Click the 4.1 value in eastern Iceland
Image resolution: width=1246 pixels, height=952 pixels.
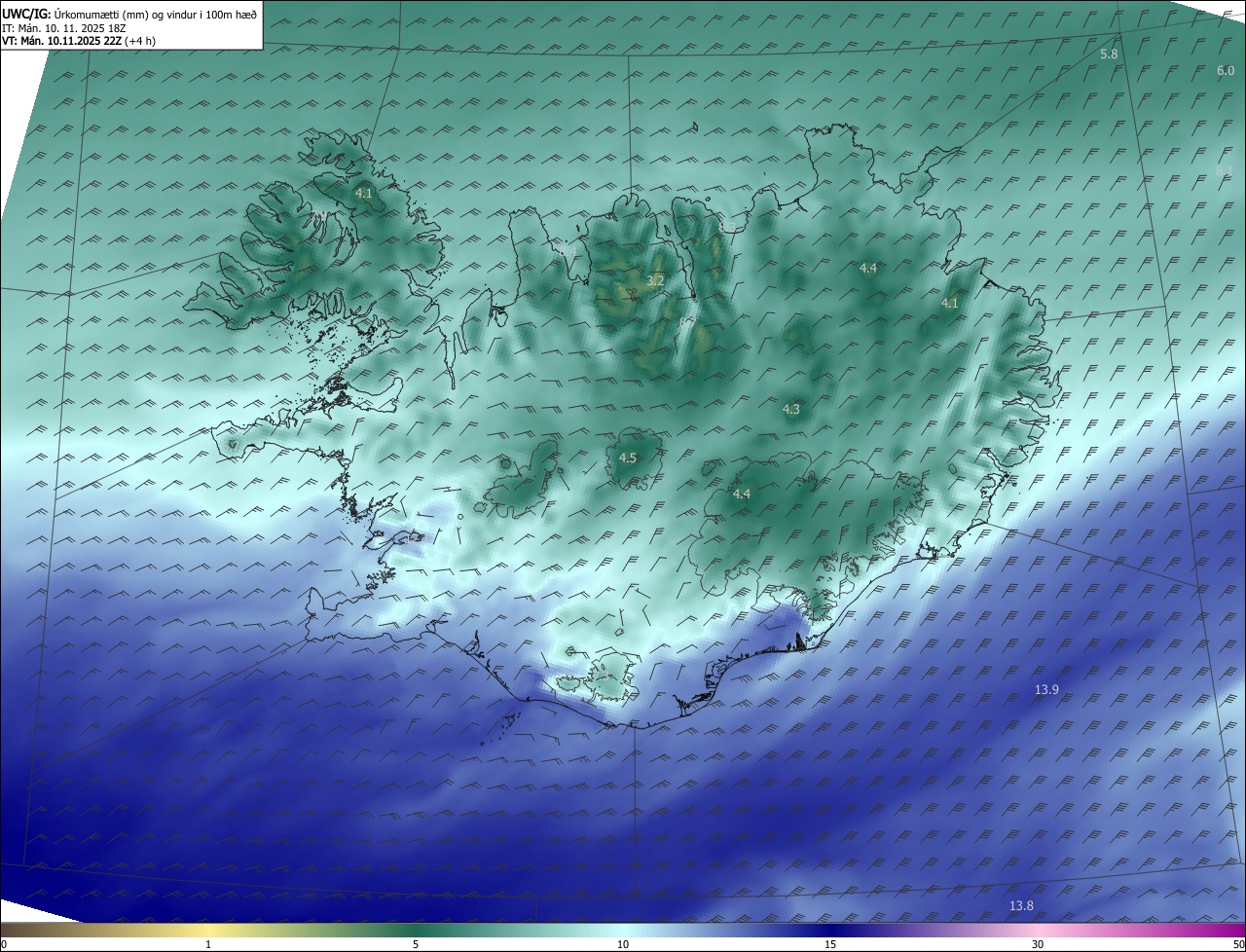950,304
